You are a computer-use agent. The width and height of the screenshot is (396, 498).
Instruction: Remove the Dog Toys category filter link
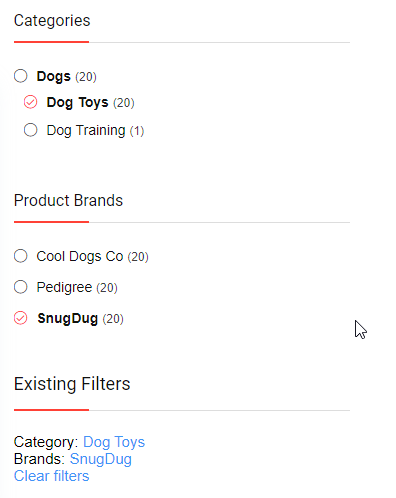click(114, 442)
